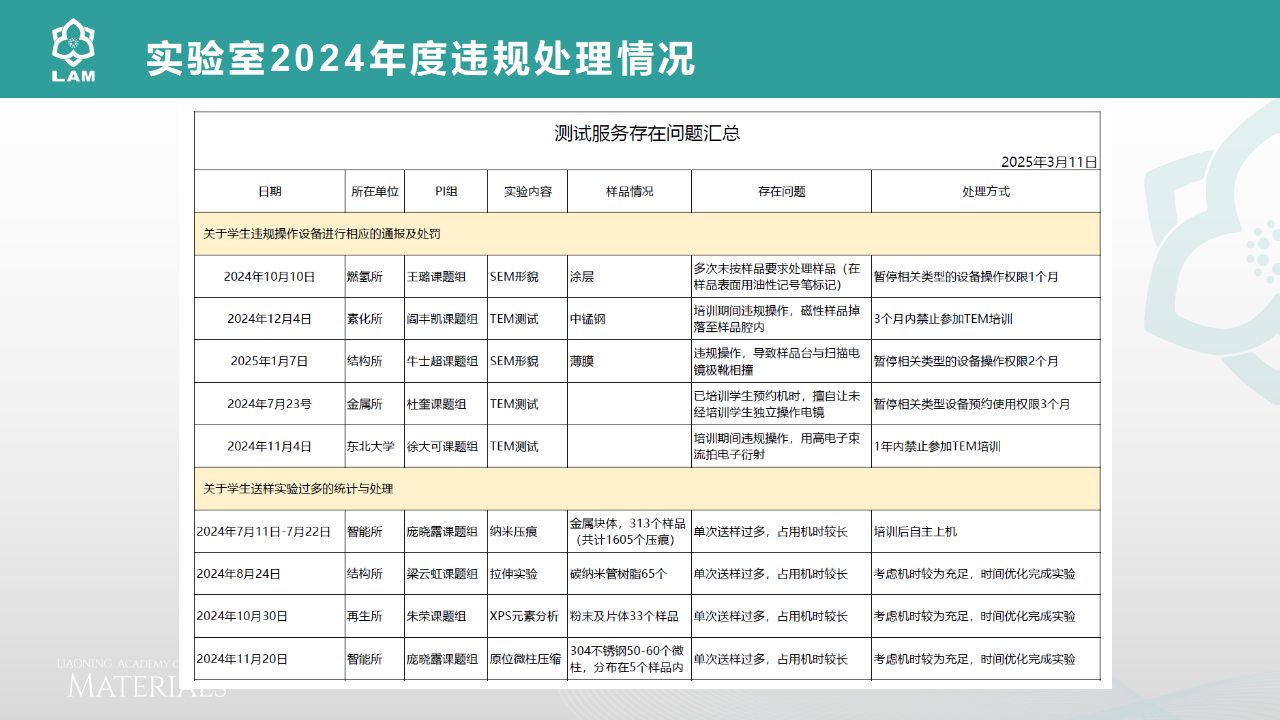Select the table title 测试服务存在问题汇总
This screenshot has width=1280, height=720.
tap(647, 133)
